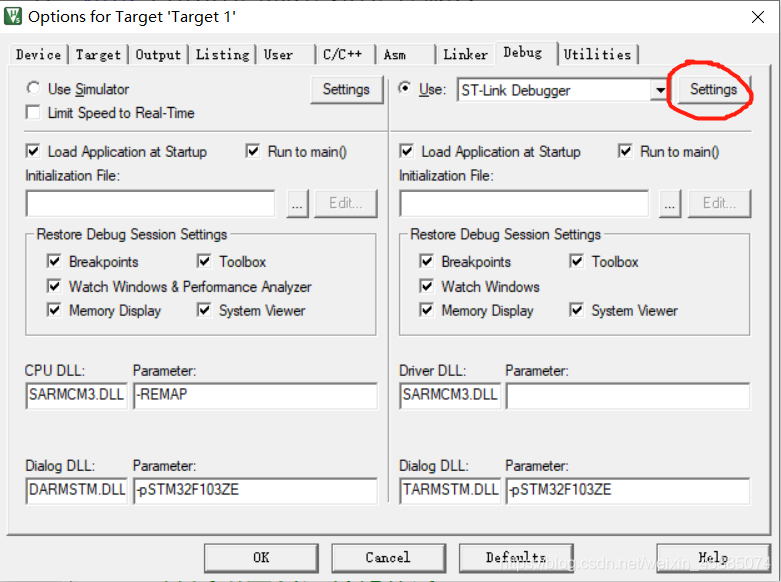Toggle simulator Load Application at Startup

[x=33, y=151]
